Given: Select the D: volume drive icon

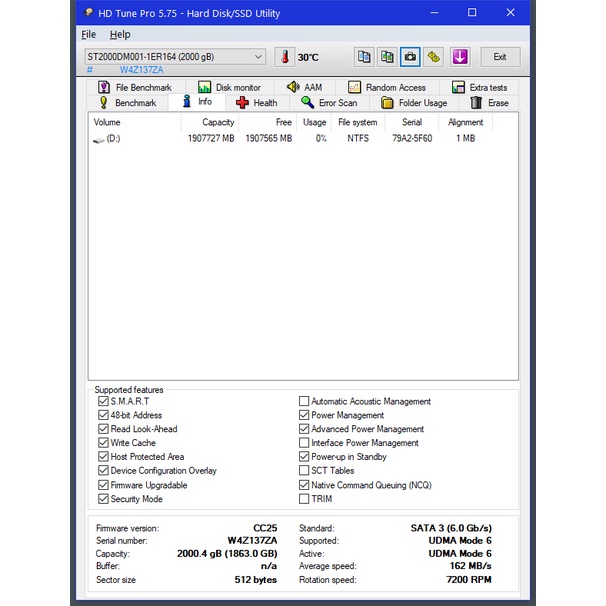Looking at the screenshot, I should [98, 139].
